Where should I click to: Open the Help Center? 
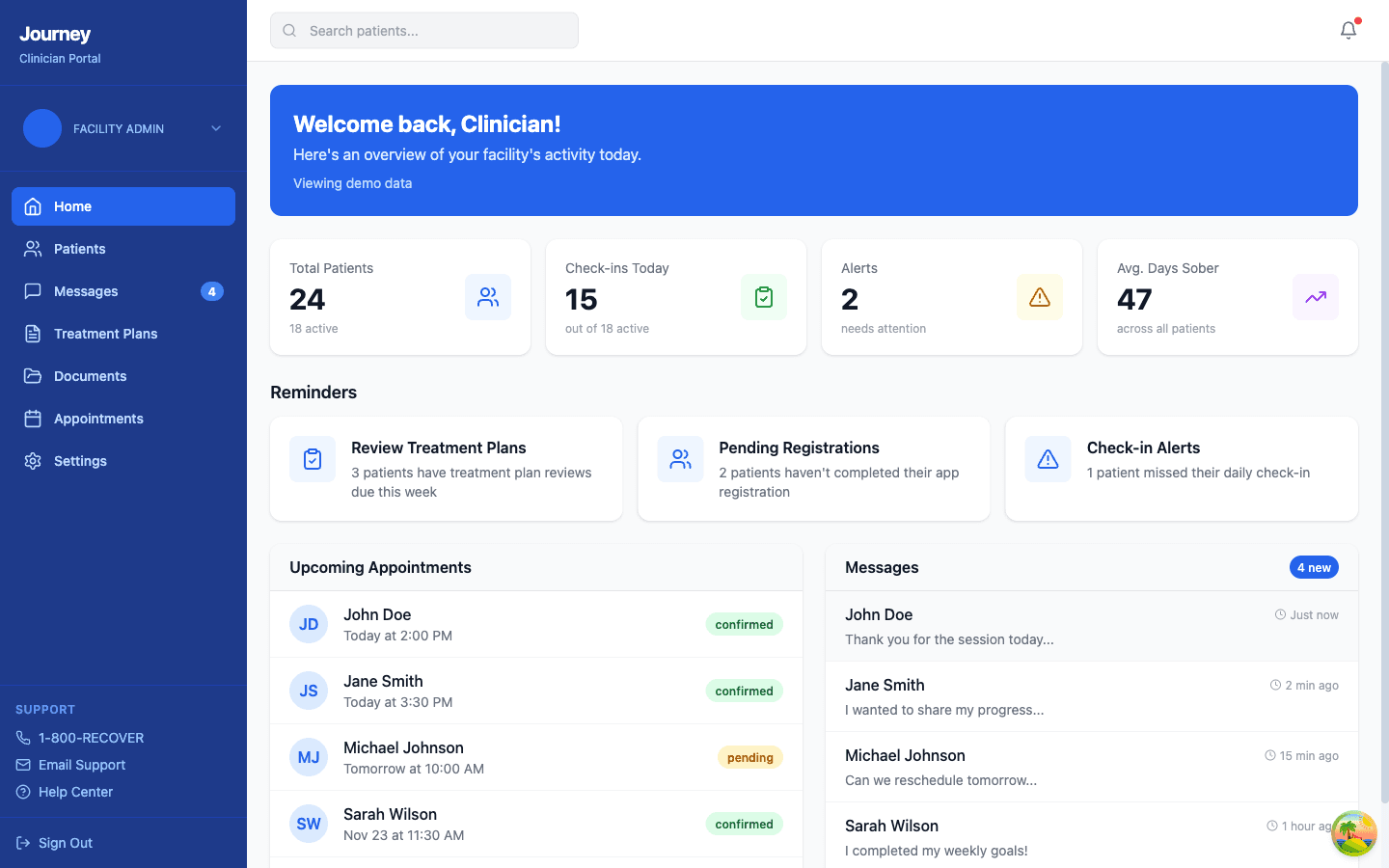click(73, 791)
